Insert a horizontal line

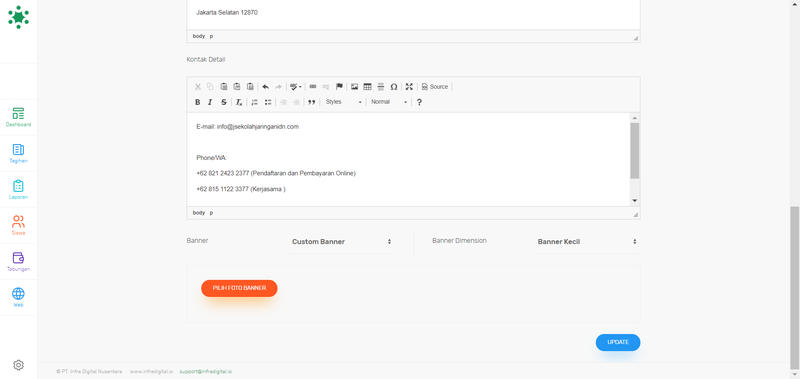[x=381, y=87]
